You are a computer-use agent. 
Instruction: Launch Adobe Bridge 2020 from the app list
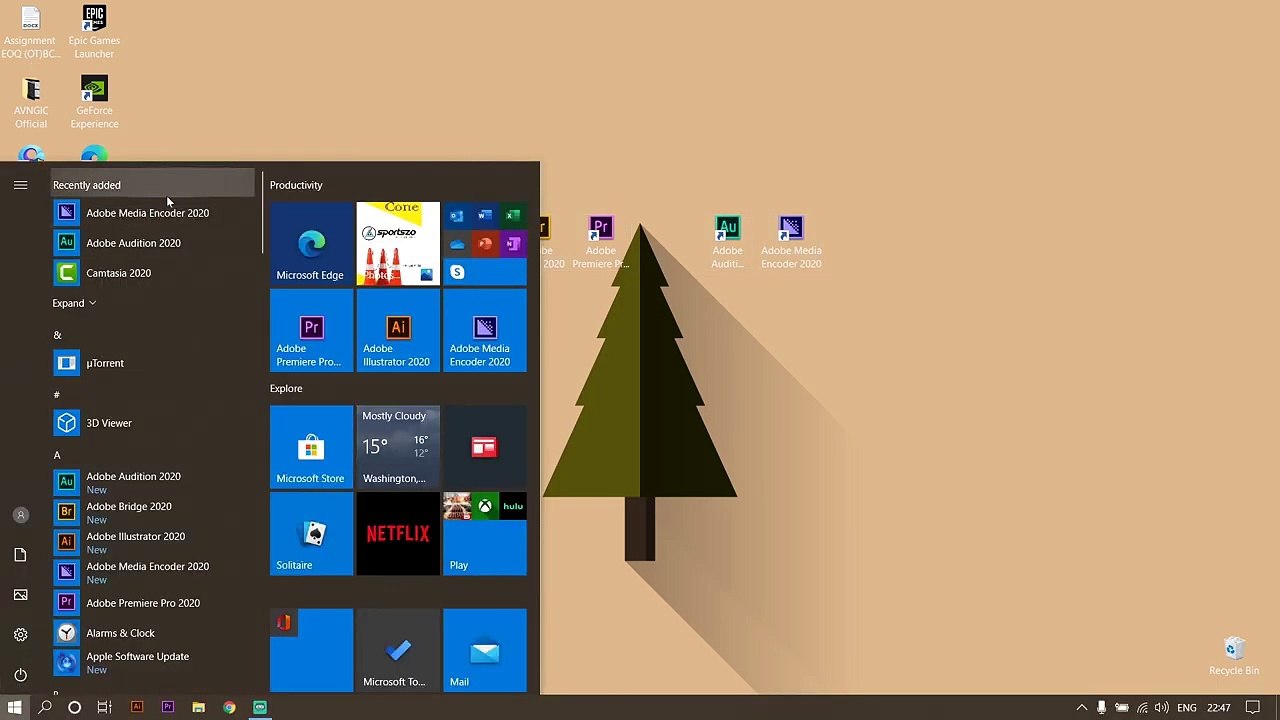pos(152,513)
